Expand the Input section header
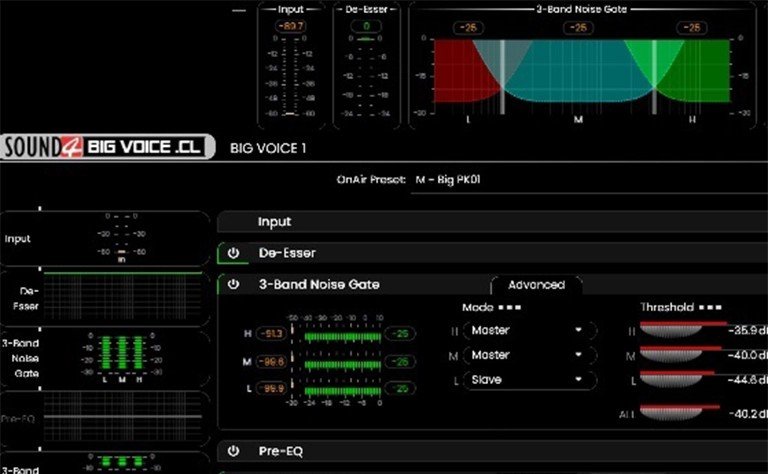Image resolution: width=768 pixels, height=474 pixels. [x=492, y=222]
